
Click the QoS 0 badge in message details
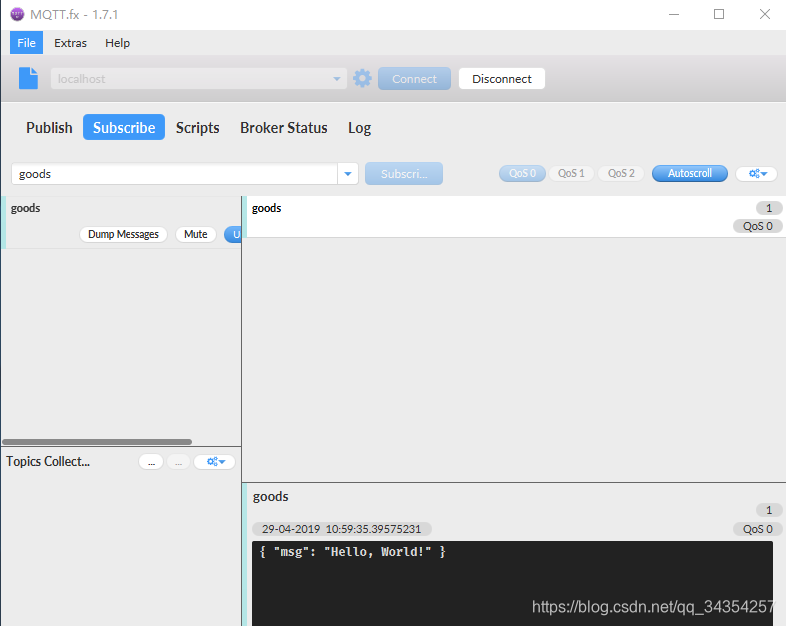coord(757,529)
